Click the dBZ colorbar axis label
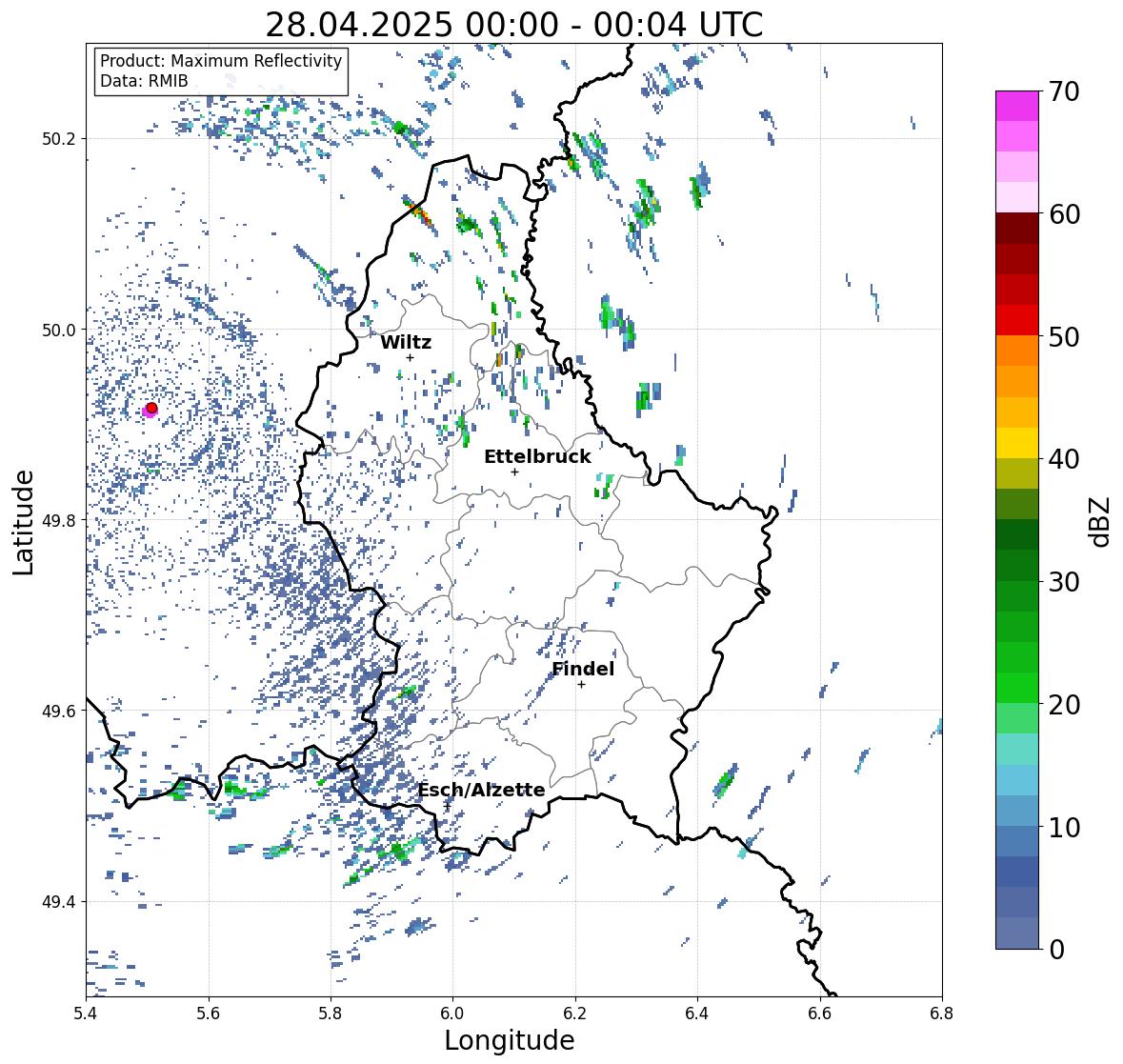Viewport: 1123px width, 1064px height. (x=1101, y=521)
